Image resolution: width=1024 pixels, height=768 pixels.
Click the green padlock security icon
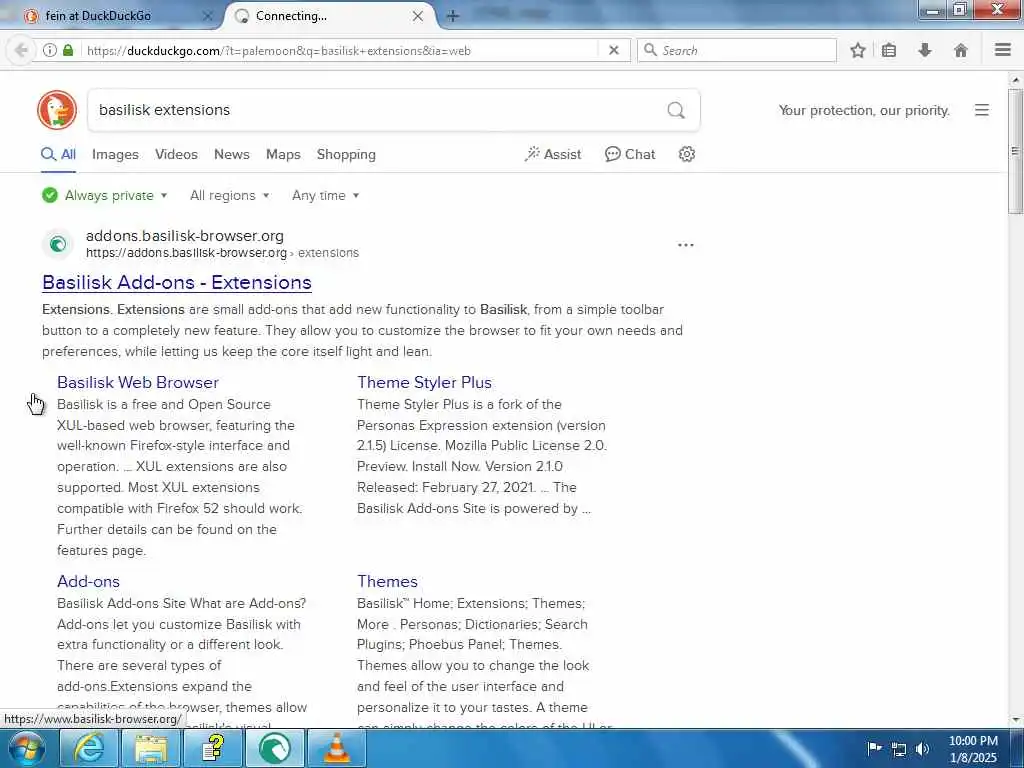68,50
